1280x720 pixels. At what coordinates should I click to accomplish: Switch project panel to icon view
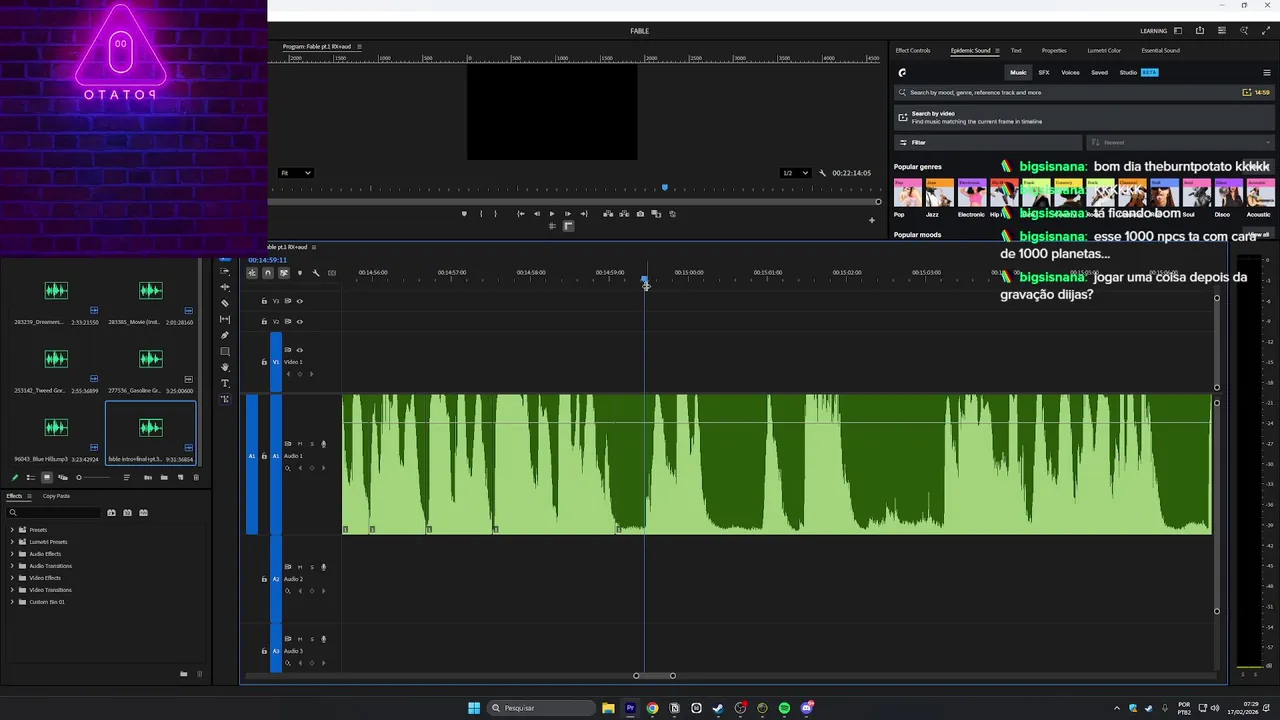46,477
